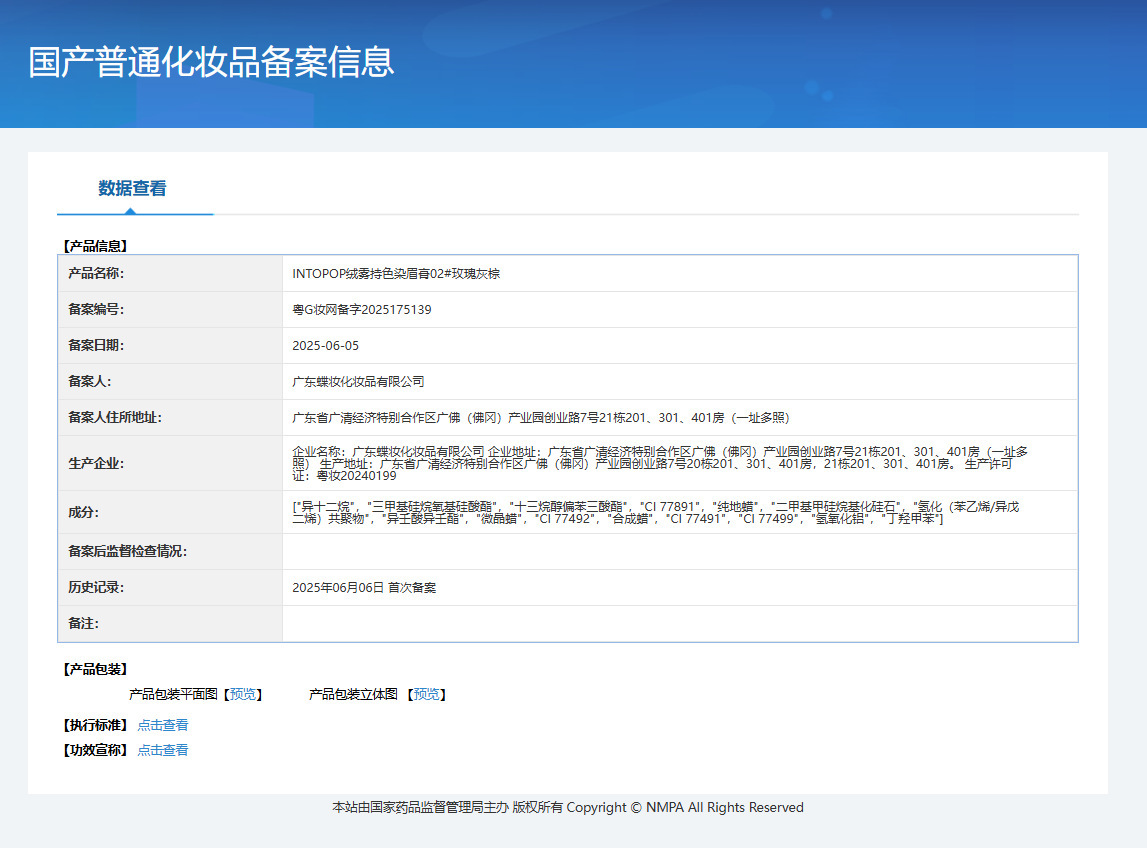Click the filing number 粤G妆网备字2025175139
This screenshot has width=1147, height=848.
[361, 309]
